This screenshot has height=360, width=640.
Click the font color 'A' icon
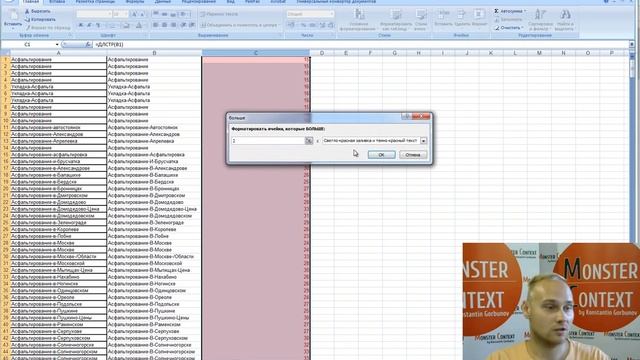click(x=139, y=25)
